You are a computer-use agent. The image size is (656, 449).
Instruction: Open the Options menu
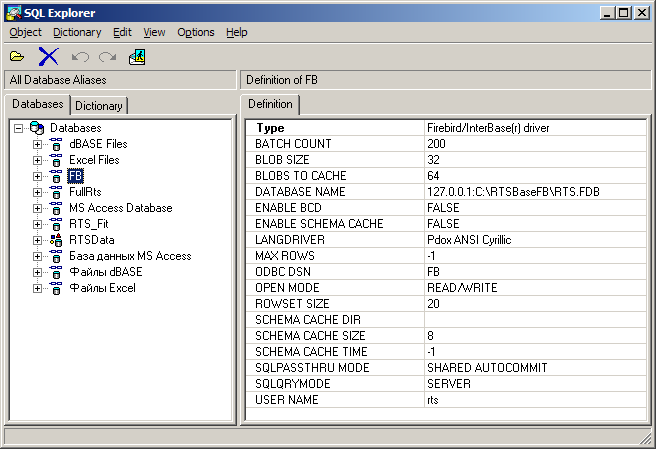tap(195, 32)
